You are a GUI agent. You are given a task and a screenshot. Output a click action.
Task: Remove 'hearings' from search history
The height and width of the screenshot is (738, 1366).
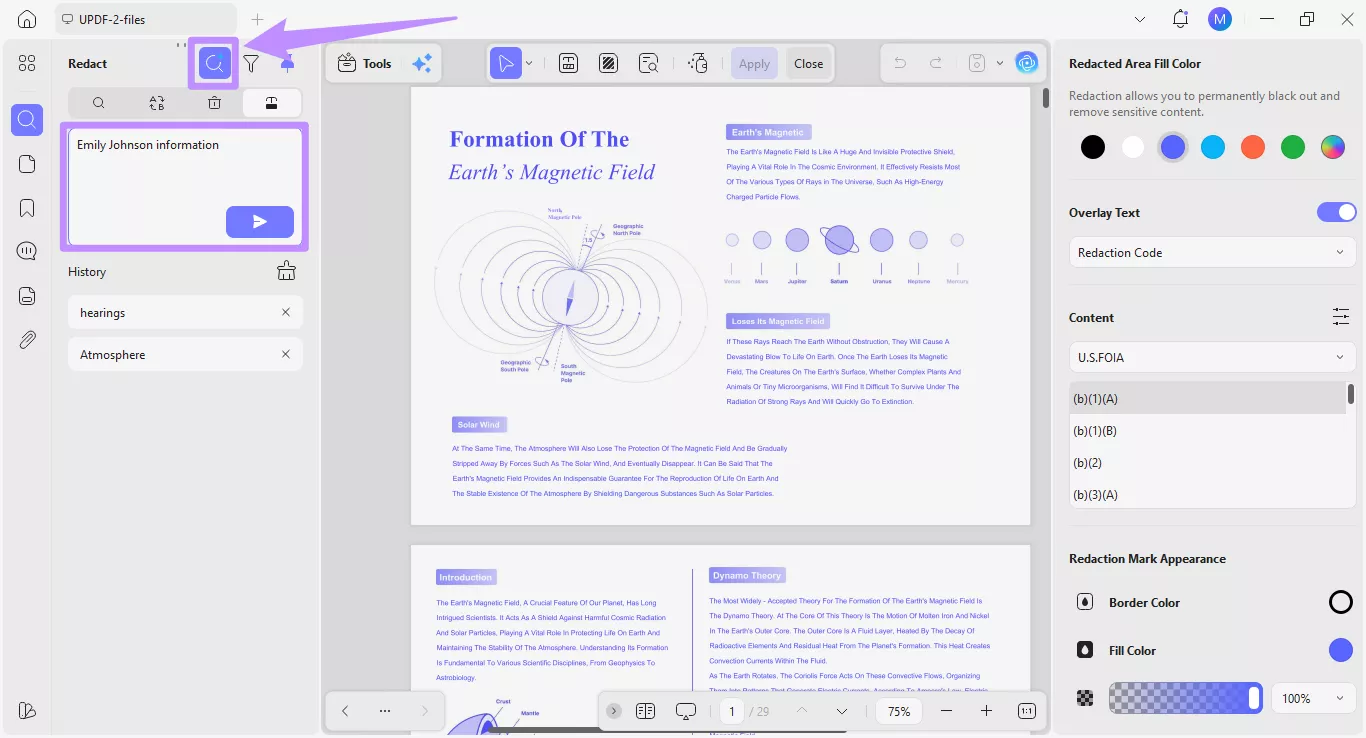pos(286,313)
